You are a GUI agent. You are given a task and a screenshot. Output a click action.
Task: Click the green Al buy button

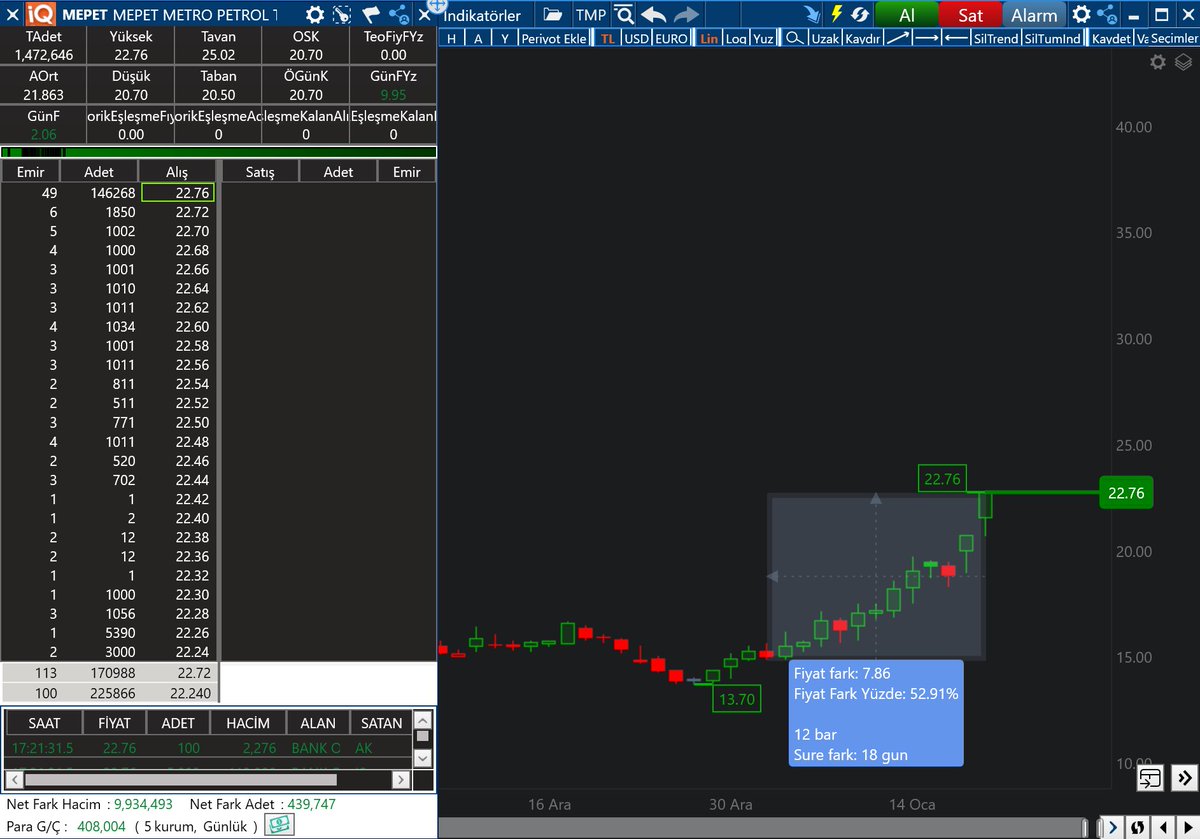(x=906, y=15)
